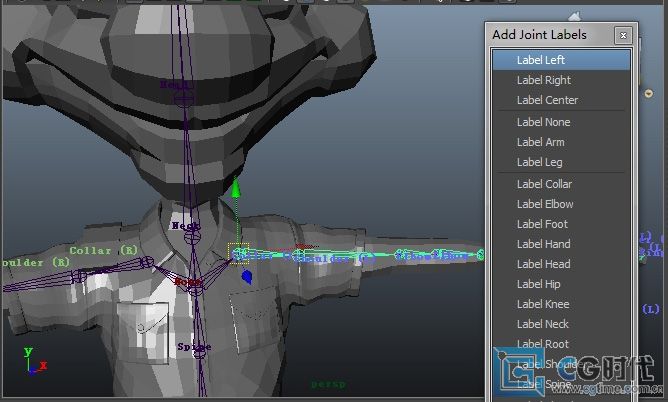This screenshot has width=668, height=402.
Task: Select the Label Center entry
Action: coord(561,100)
